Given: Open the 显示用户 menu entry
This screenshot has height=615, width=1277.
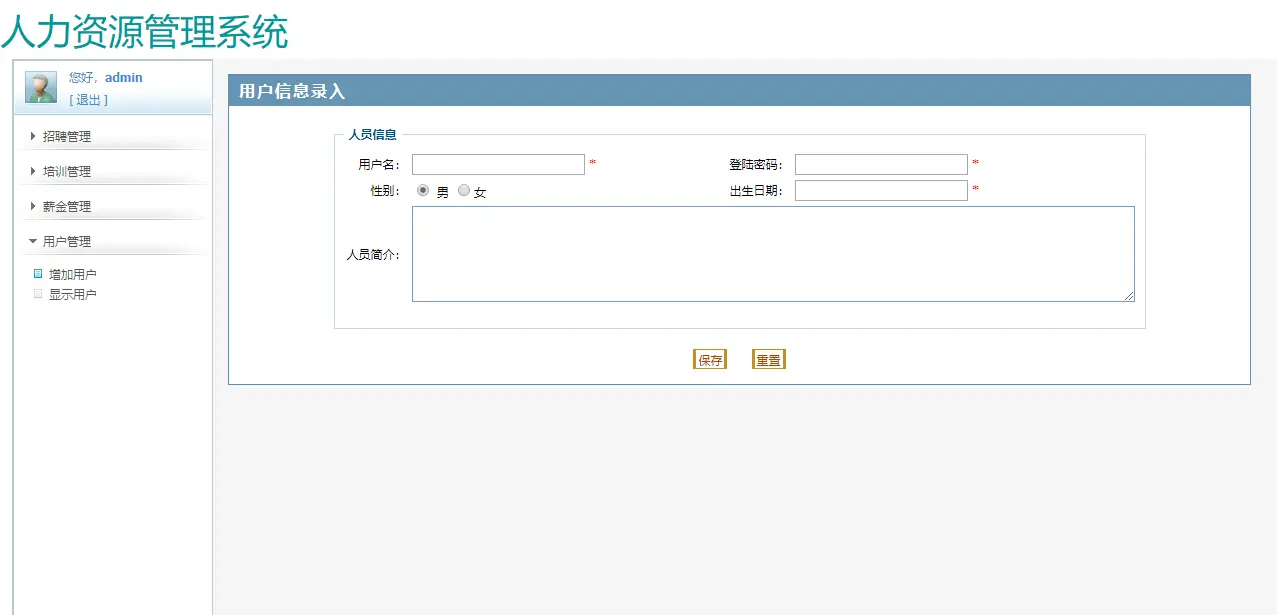Looking at the screenshot, I should [72, 293].
